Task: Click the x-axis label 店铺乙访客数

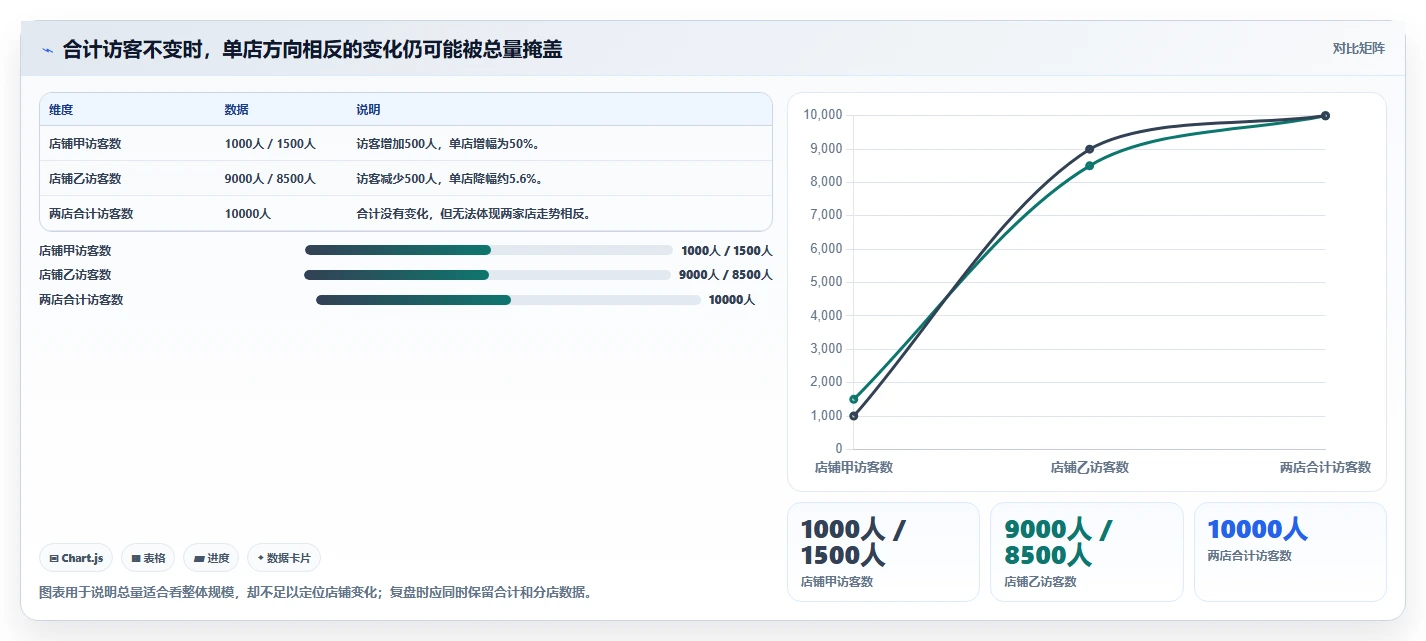Action: point(1089,467)
